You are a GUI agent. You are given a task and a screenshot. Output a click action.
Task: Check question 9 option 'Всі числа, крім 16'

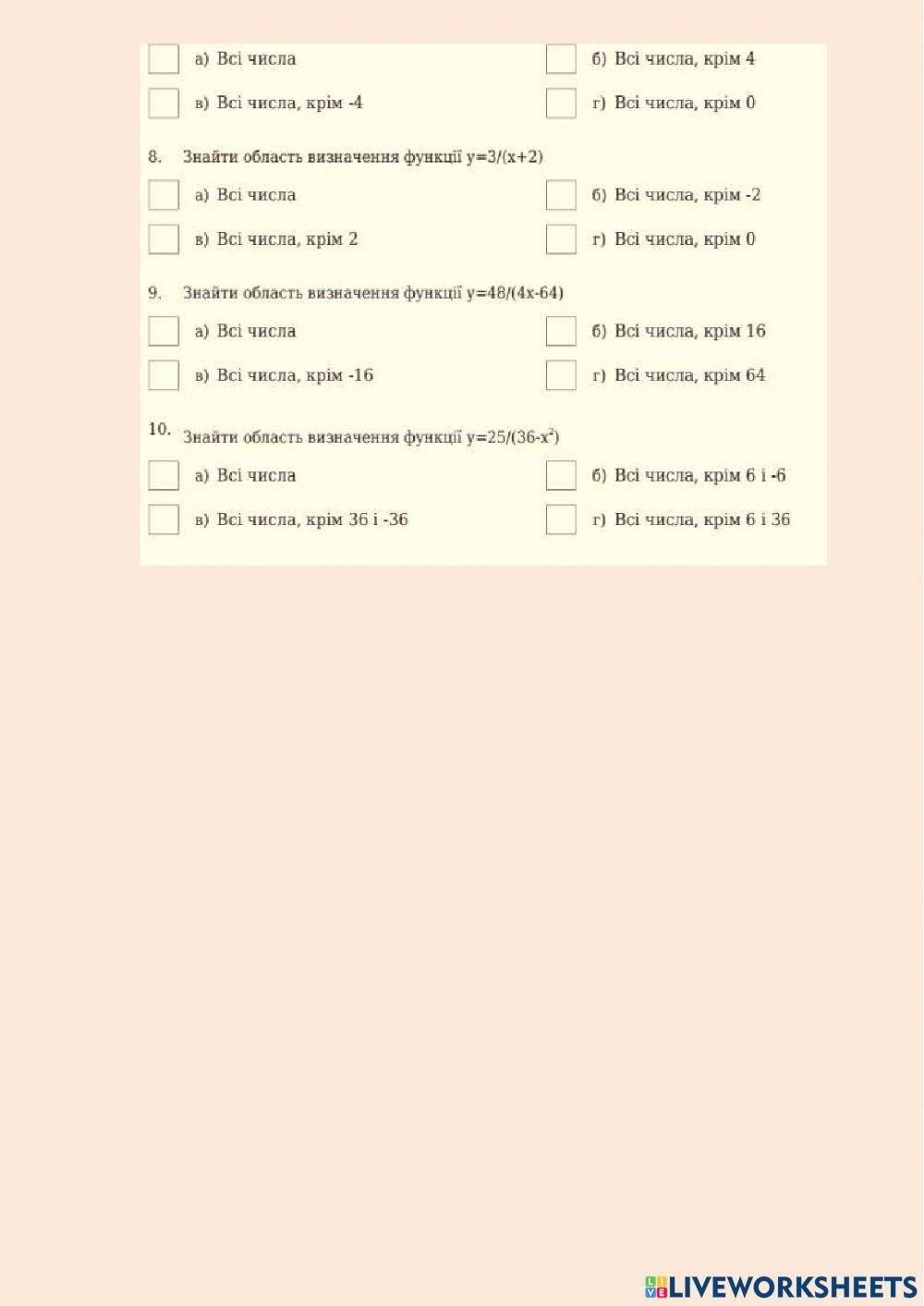click(561, 331)
